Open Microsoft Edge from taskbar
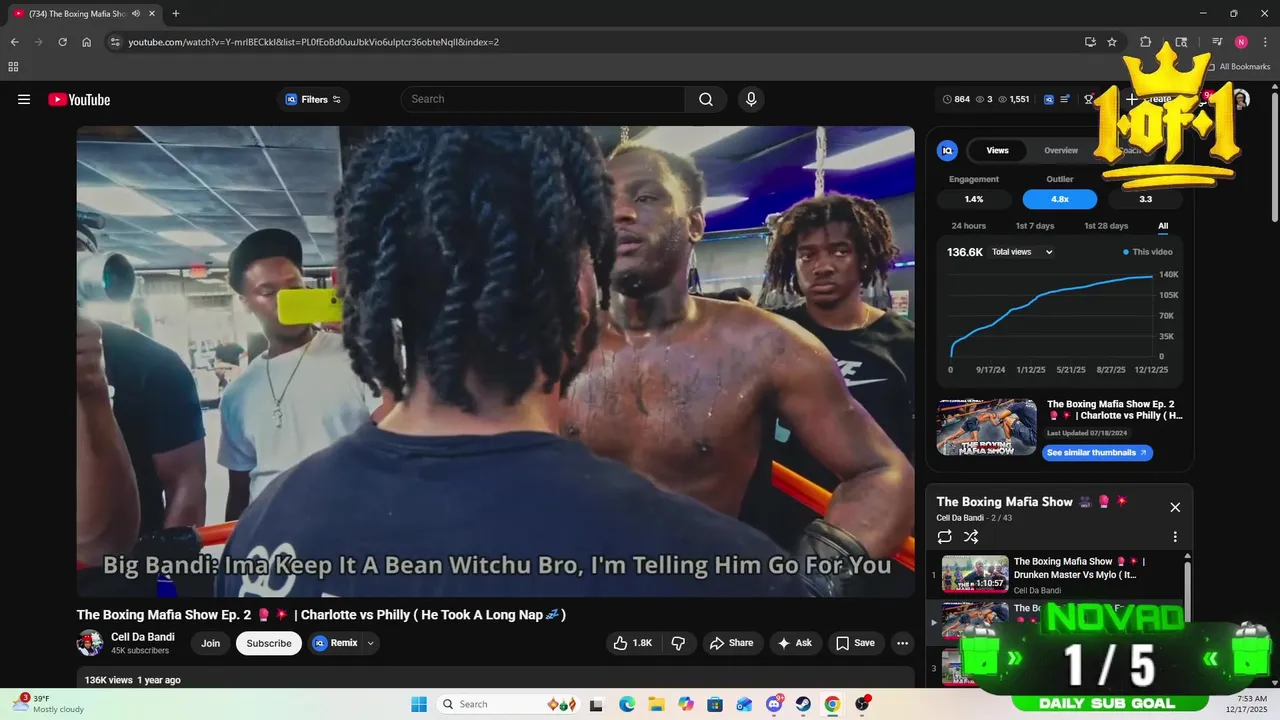Image resolution: width=1280 pixels, height=720 pixels. point(626,704)
